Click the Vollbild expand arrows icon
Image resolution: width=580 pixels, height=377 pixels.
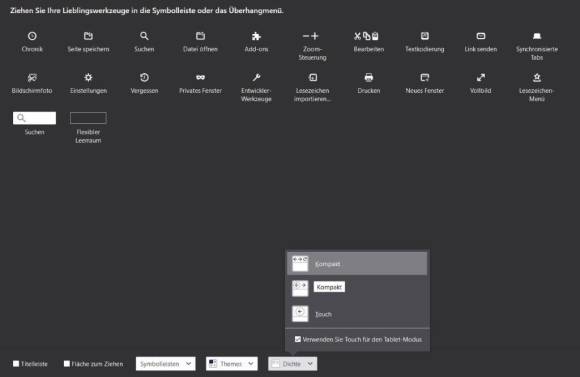[481, 77]
